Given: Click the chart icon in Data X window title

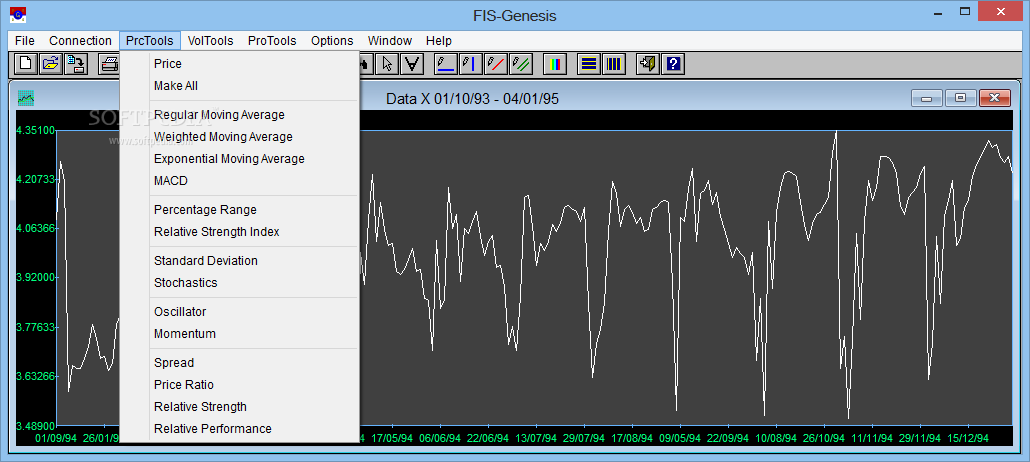Looking at the screenshot, I should 26,99.
